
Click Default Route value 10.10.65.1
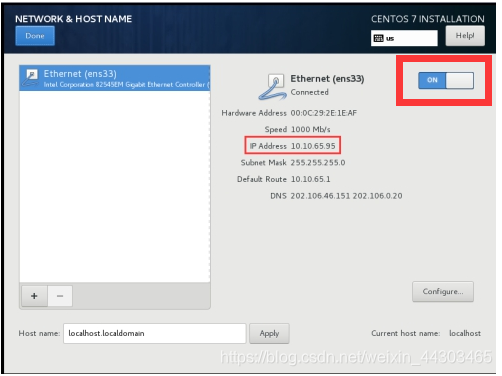(x=311, y=179)
